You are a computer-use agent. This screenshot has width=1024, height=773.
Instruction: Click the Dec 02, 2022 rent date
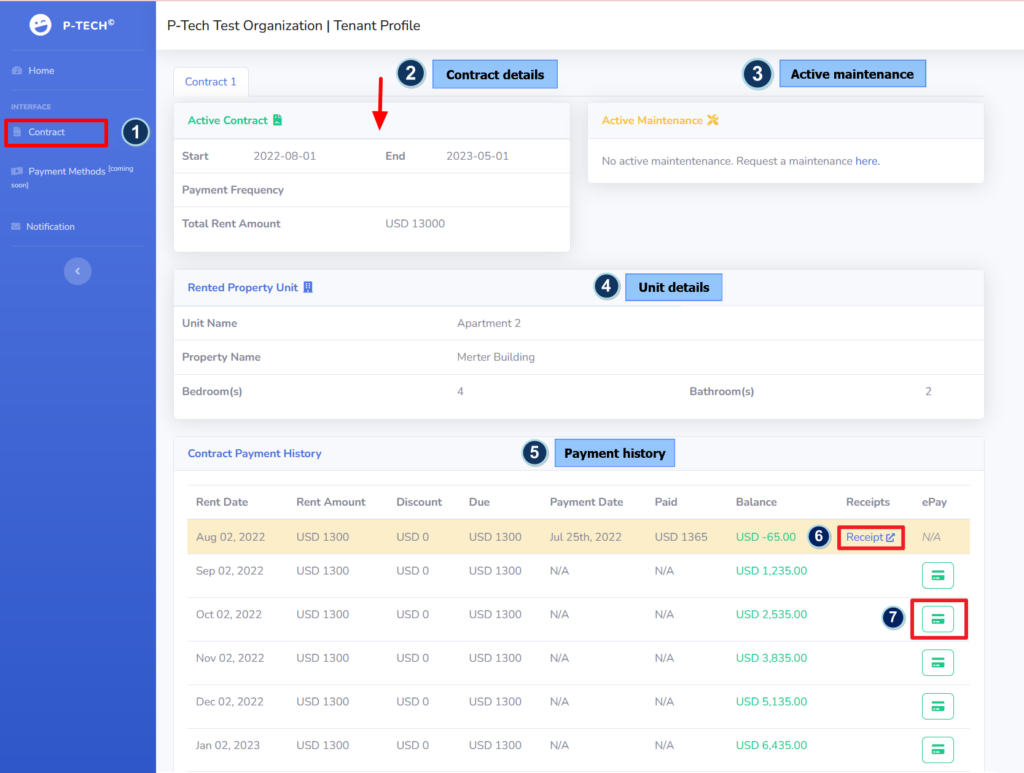230,702
